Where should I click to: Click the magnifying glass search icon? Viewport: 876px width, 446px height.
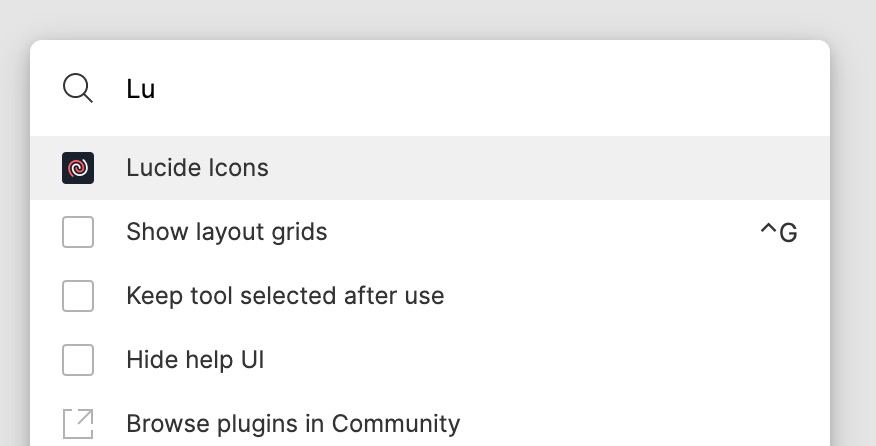[x=78, y=88]
